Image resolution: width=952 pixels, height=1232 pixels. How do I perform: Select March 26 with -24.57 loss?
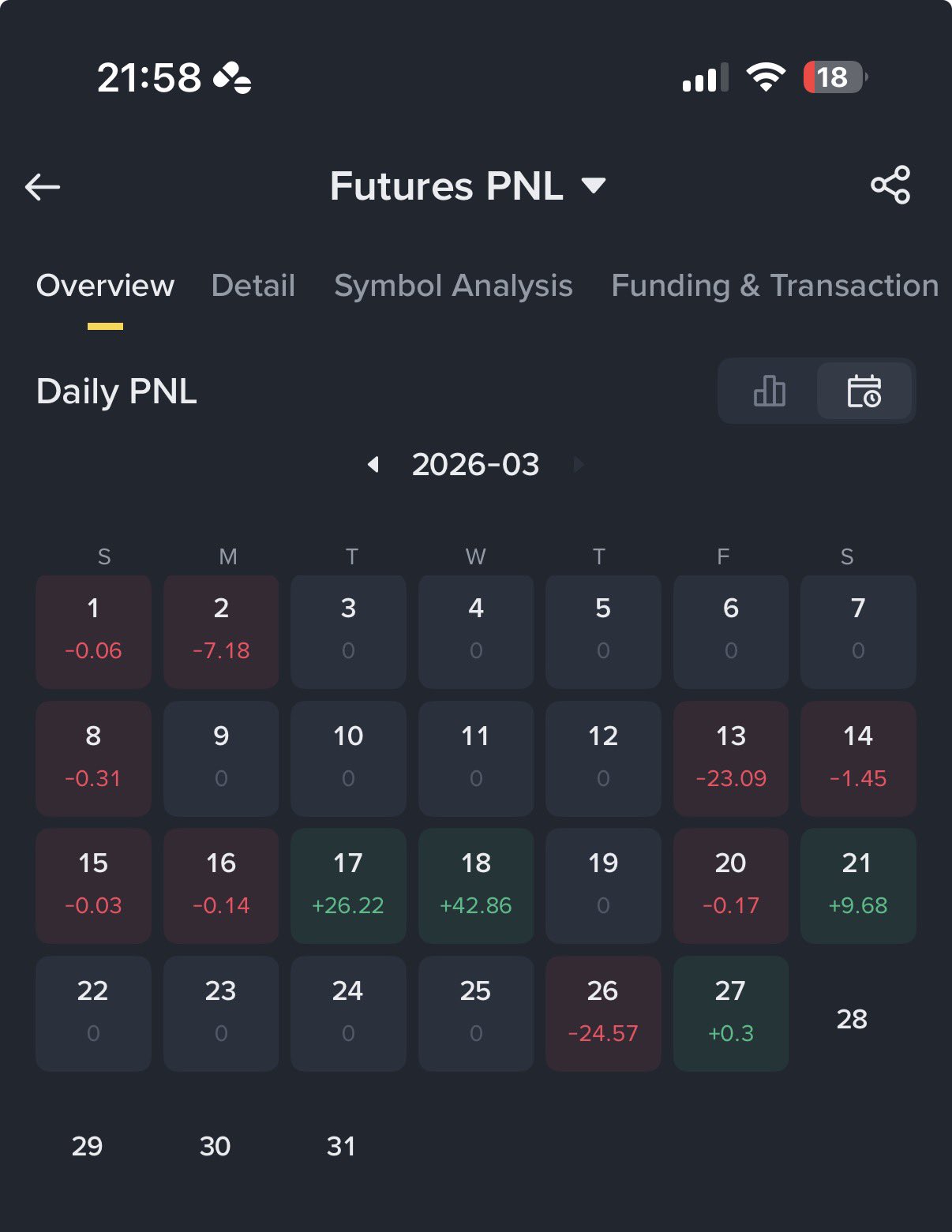(x=603, y=1013)
